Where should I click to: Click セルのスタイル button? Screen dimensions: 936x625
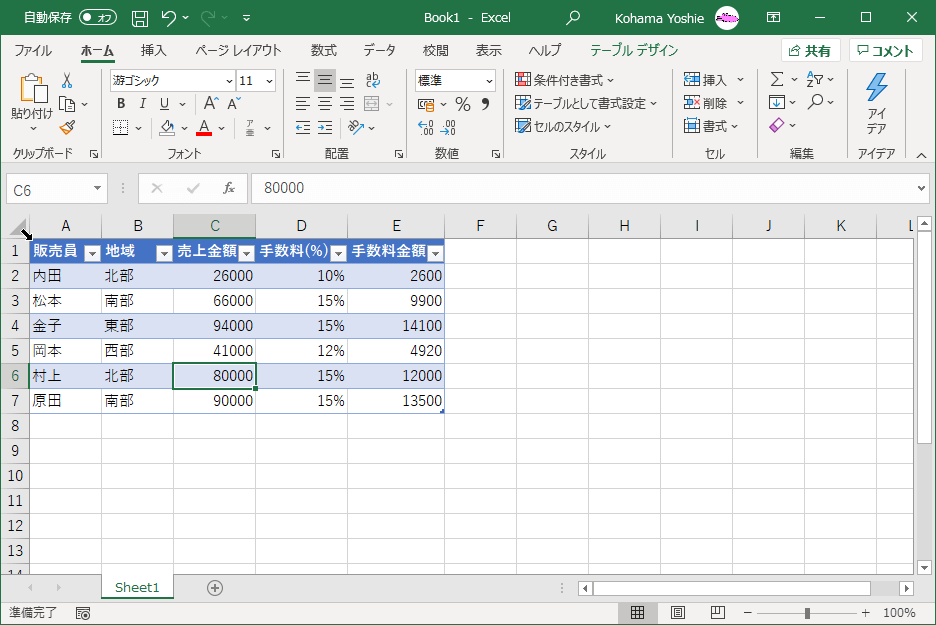coord(563,127)
